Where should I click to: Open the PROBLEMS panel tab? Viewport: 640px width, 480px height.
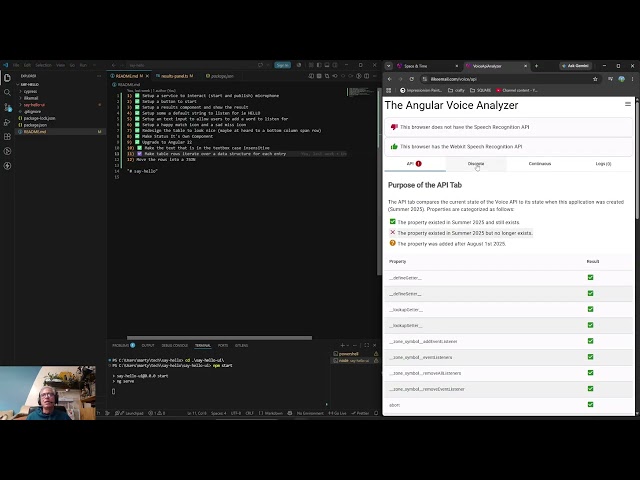point(123,345)
